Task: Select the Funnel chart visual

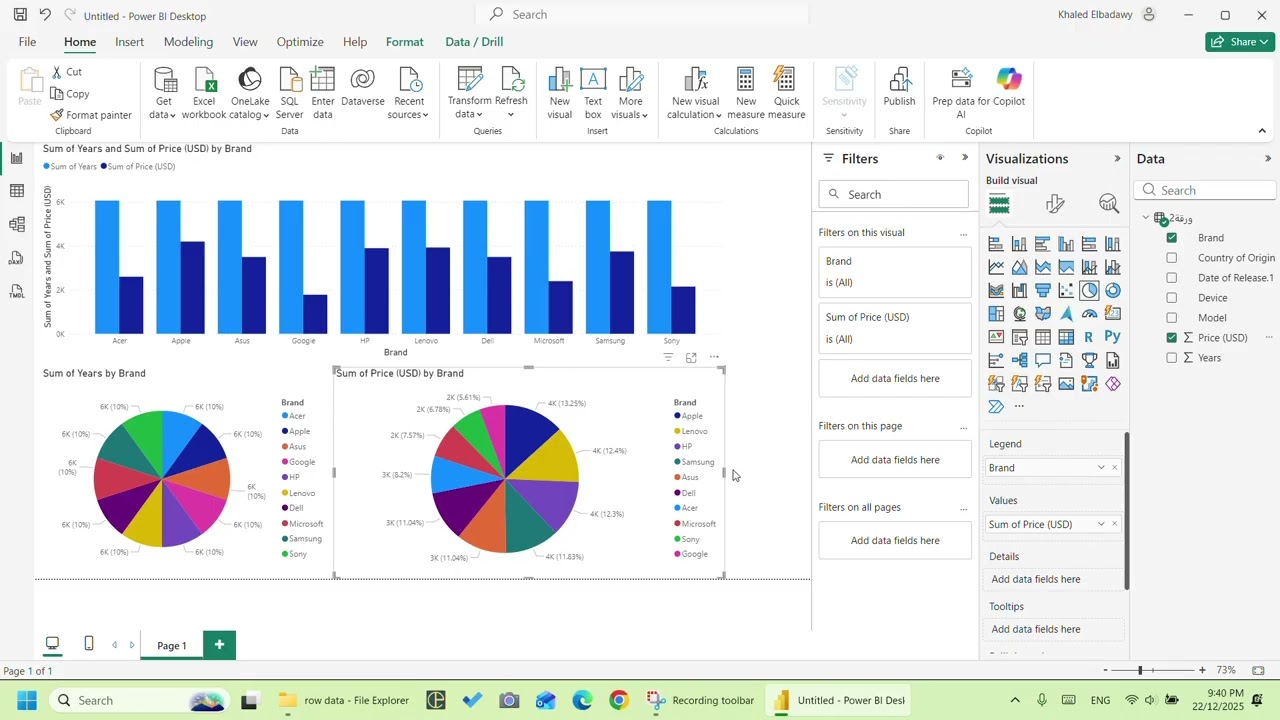Action: (1043, 290)
